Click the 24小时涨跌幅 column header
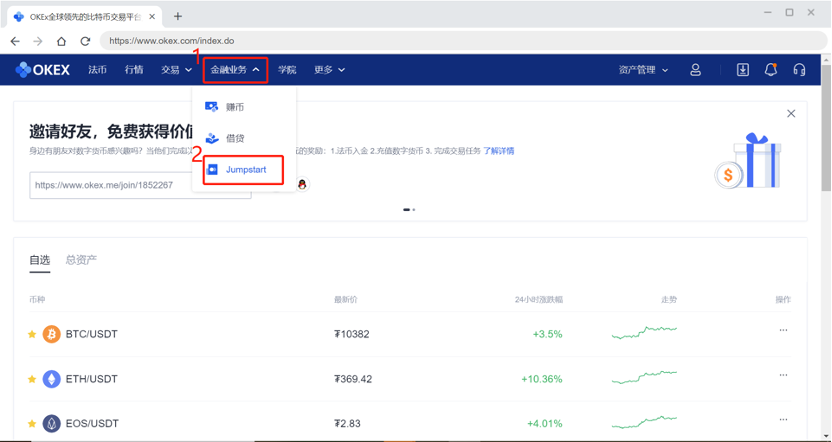Viewport: 832px width, 442px height. click(539, 300)
